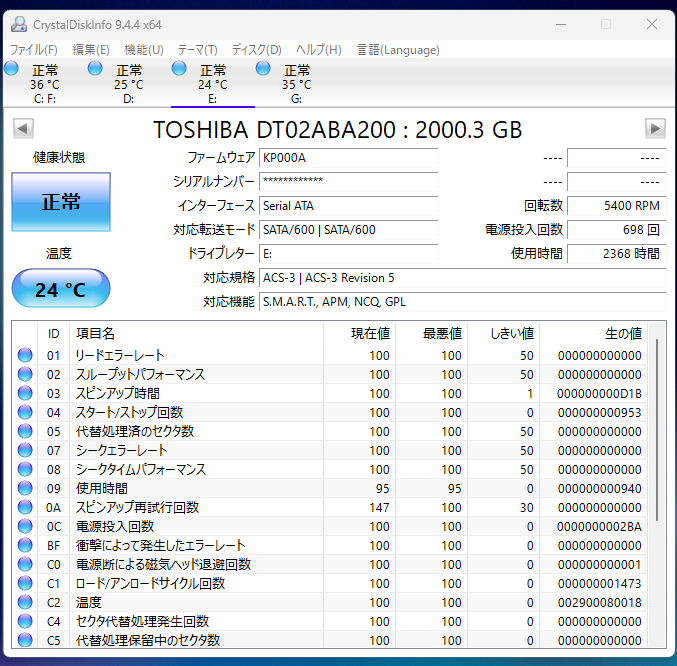Click raw value 000000001473
The width and height of the screenshot is (677, 666).
[x=599, y=584]
